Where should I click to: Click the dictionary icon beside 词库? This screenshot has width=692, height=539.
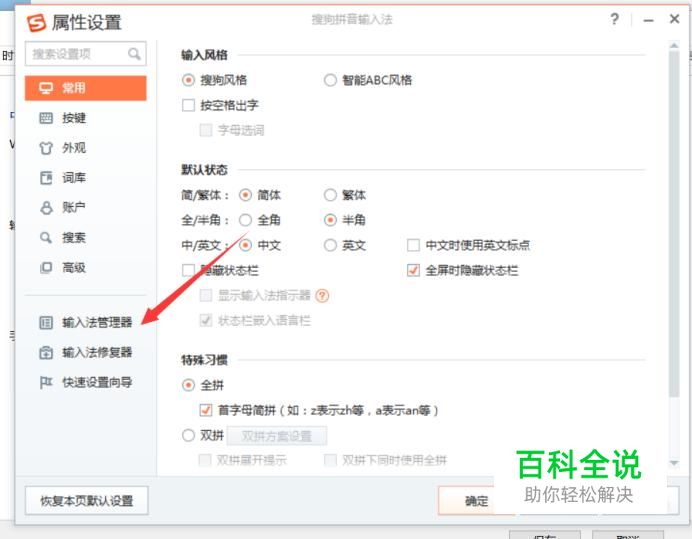(46, 178)
